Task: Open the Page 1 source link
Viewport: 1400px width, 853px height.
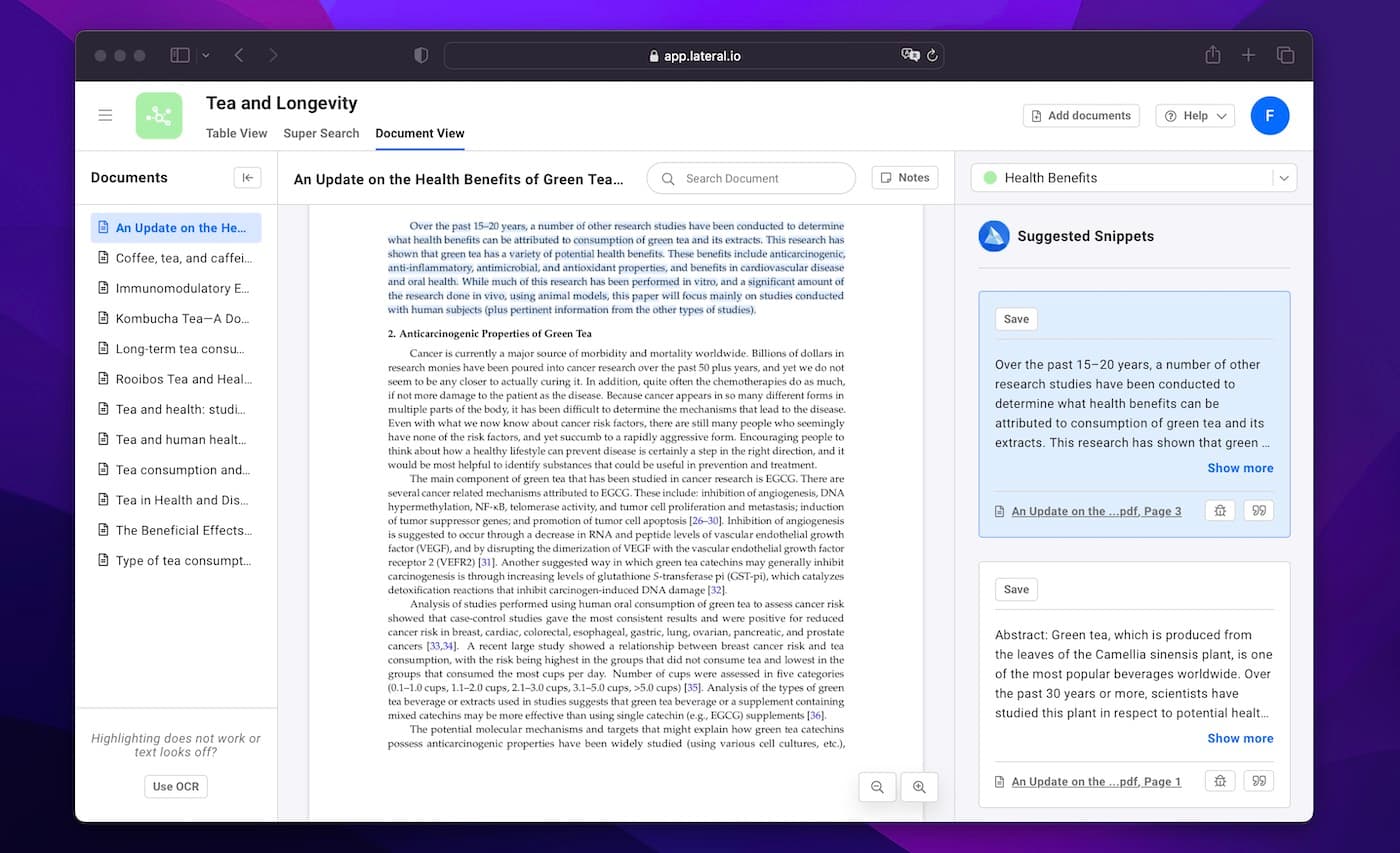Action: 1096,781
